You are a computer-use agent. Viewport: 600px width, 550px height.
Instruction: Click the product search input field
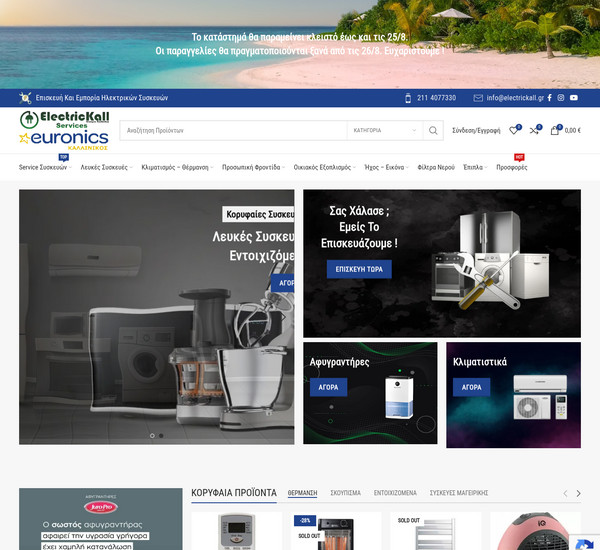click(233, 131)
